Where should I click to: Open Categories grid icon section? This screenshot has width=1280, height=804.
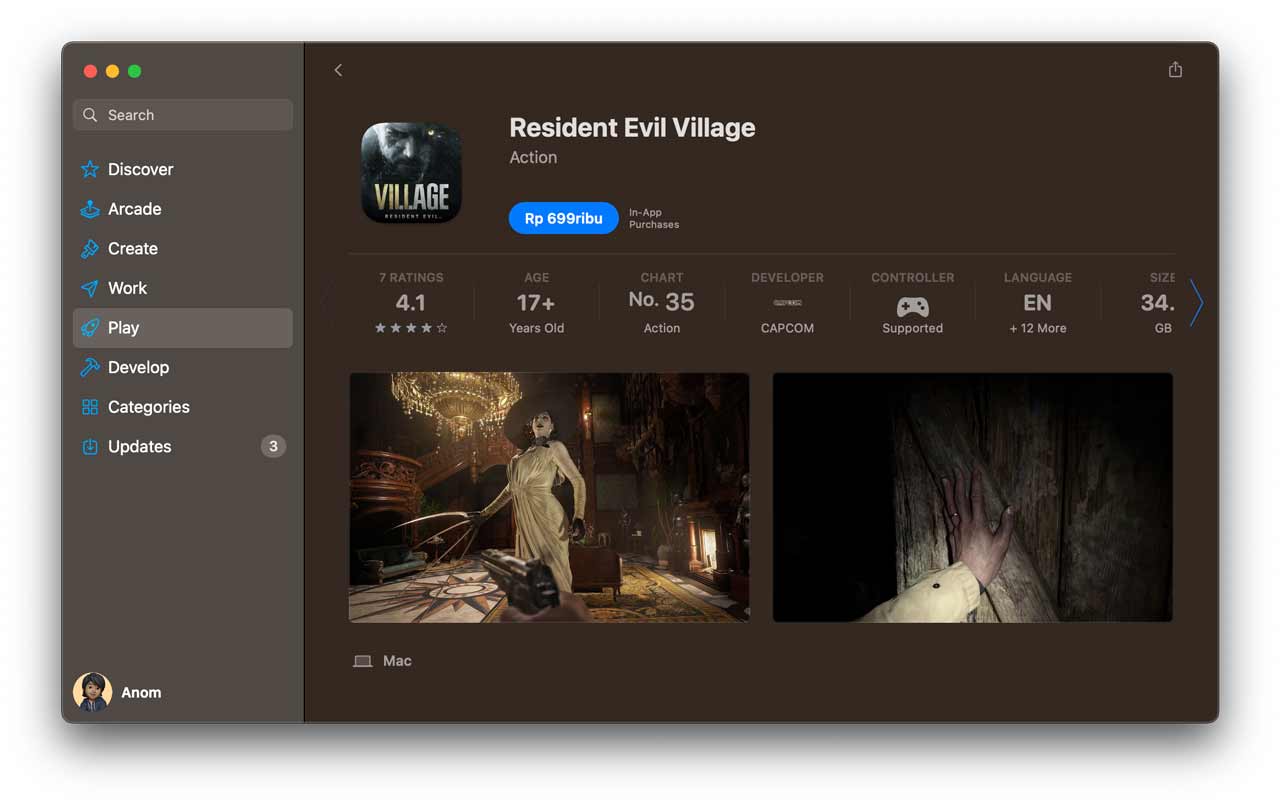90,407
